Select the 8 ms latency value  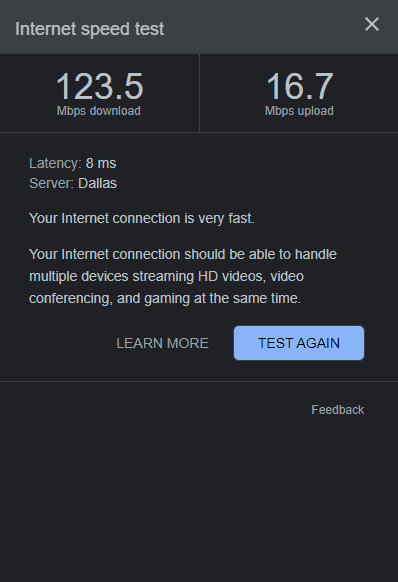point(101,163)
